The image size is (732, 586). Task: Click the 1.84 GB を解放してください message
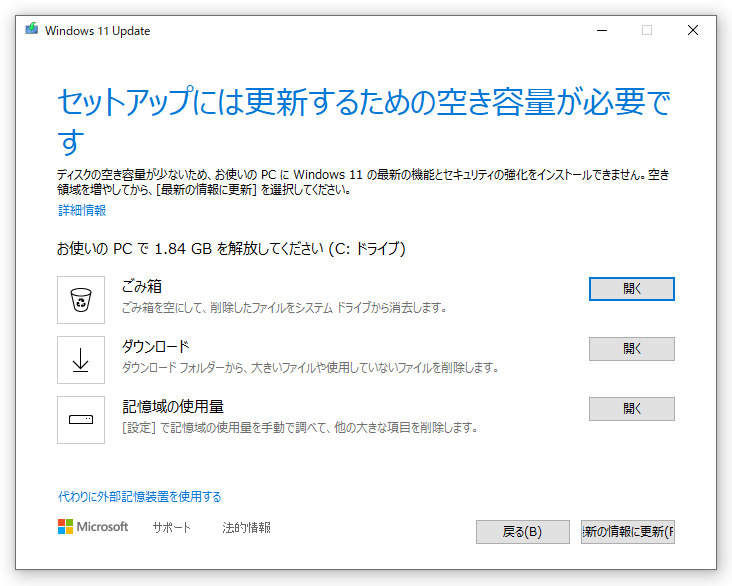[x=231, y=248]
